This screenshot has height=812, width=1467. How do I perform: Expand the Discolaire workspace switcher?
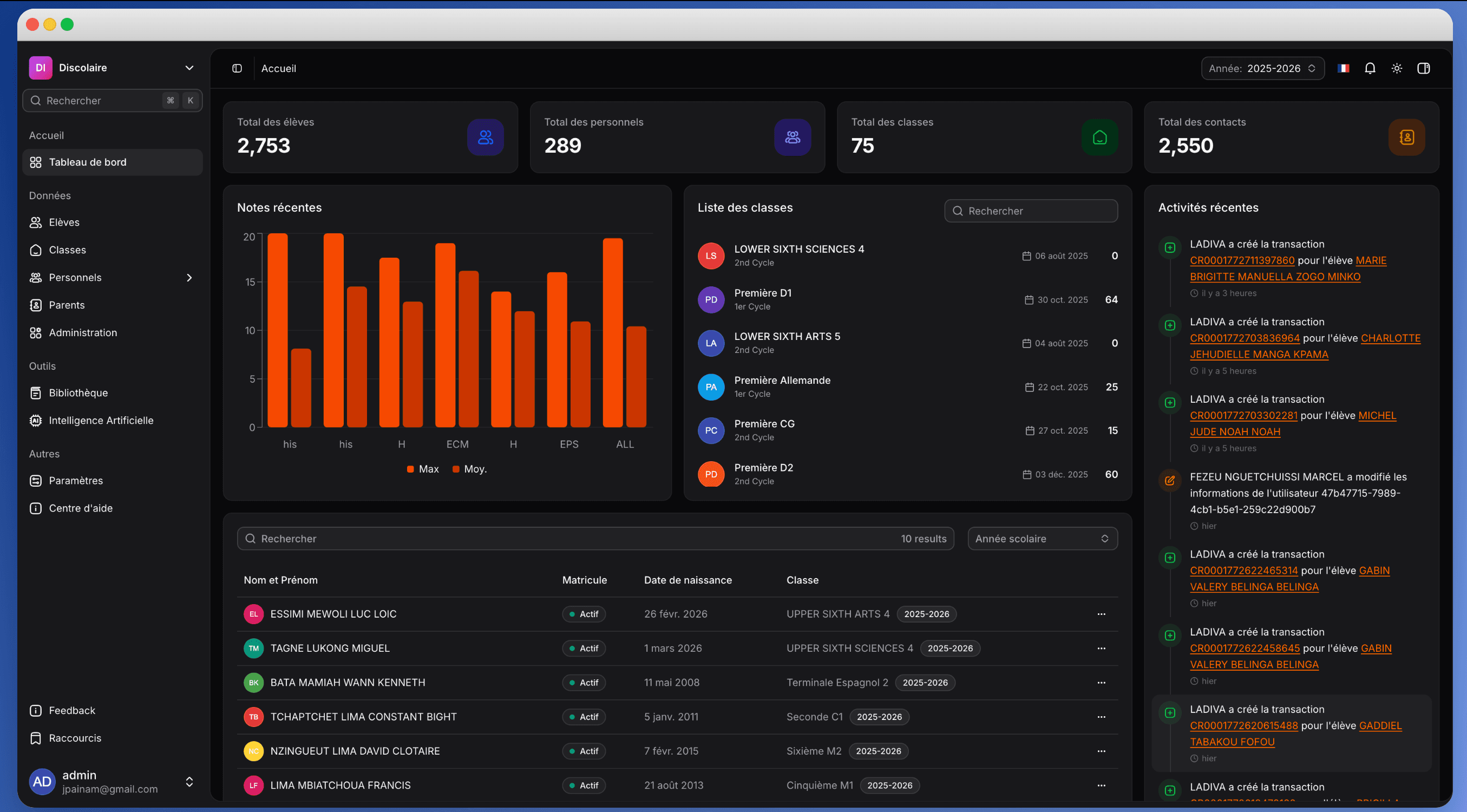(189, 68)
